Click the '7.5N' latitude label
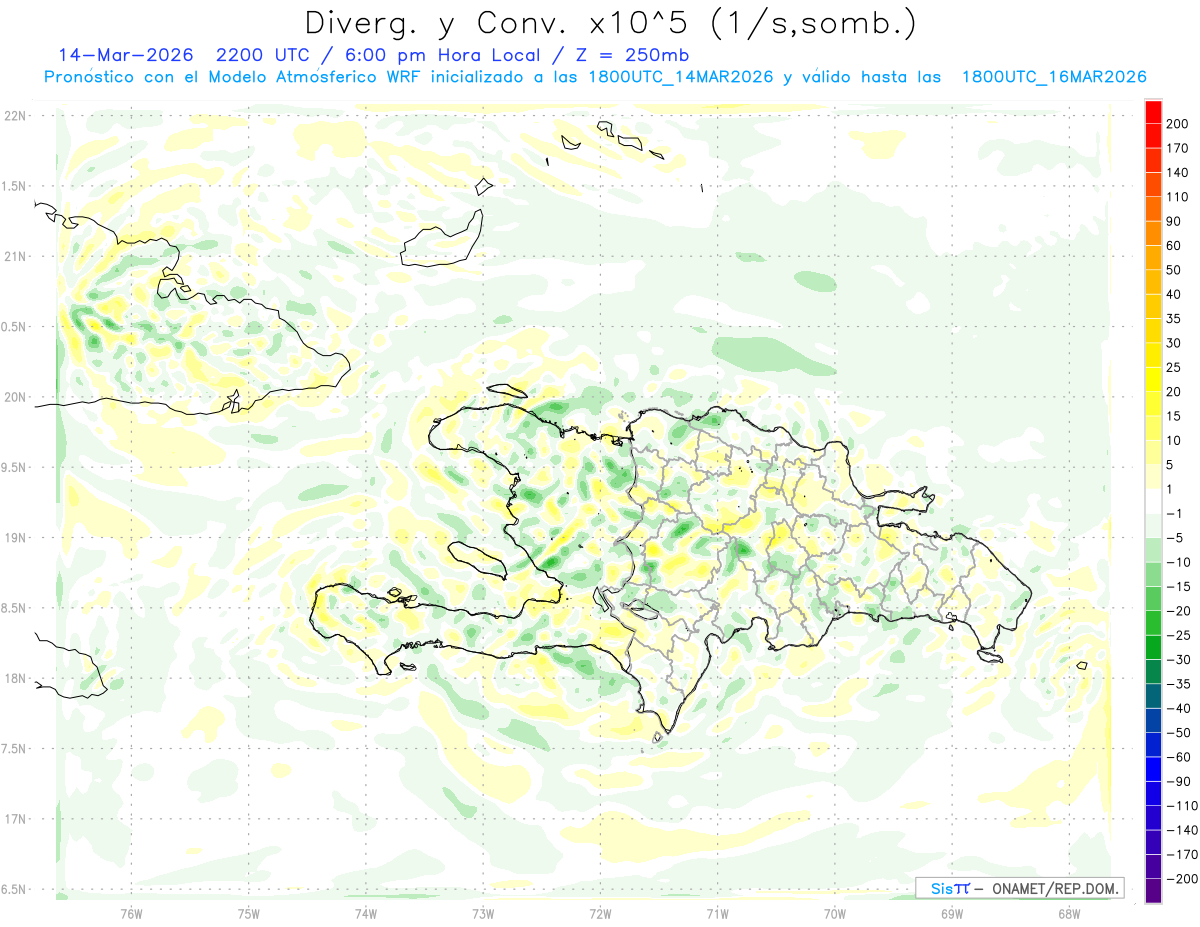This screenshot has height=927, width=1200. pos(14,748)
